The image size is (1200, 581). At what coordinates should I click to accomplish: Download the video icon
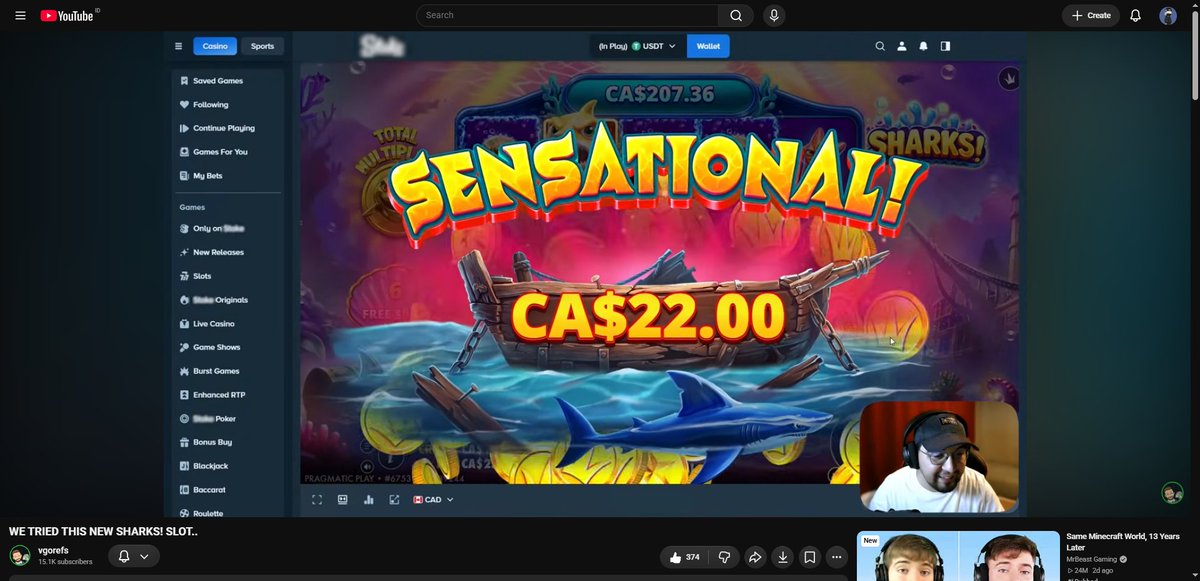click(783, 557)
